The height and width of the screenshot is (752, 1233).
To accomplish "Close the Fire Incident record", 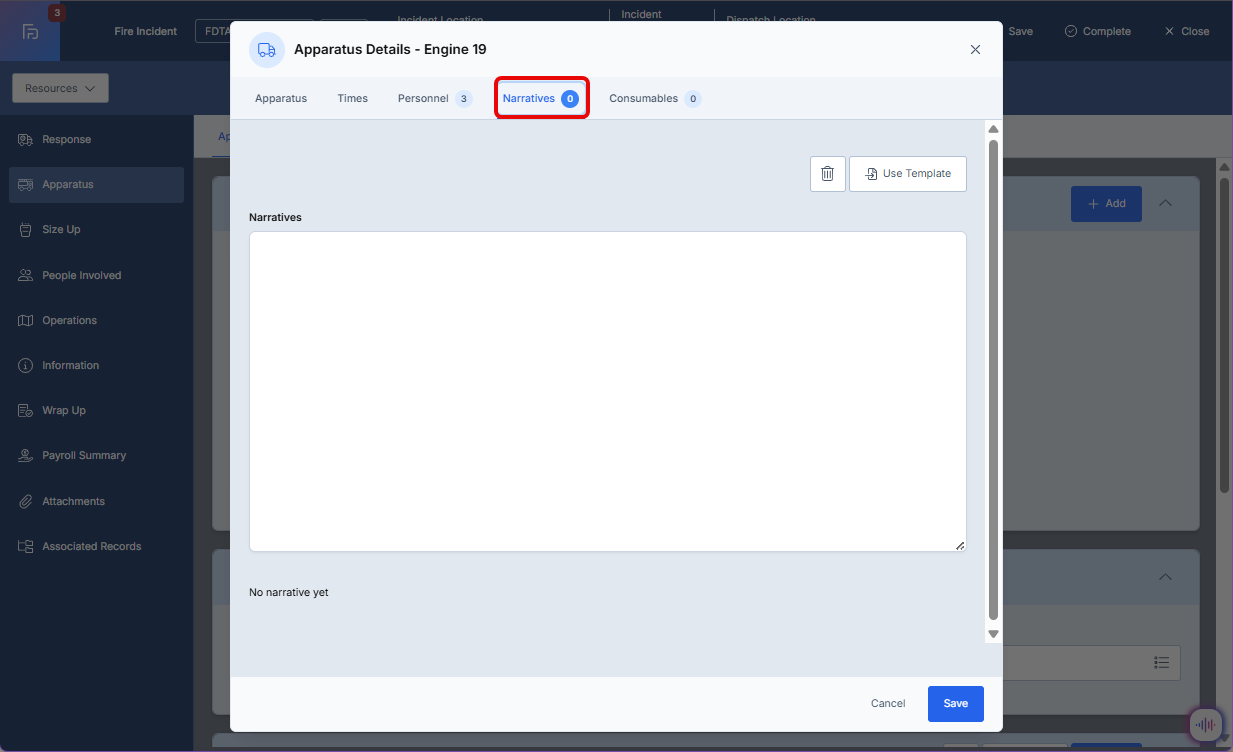I will tap(1186, 32).
